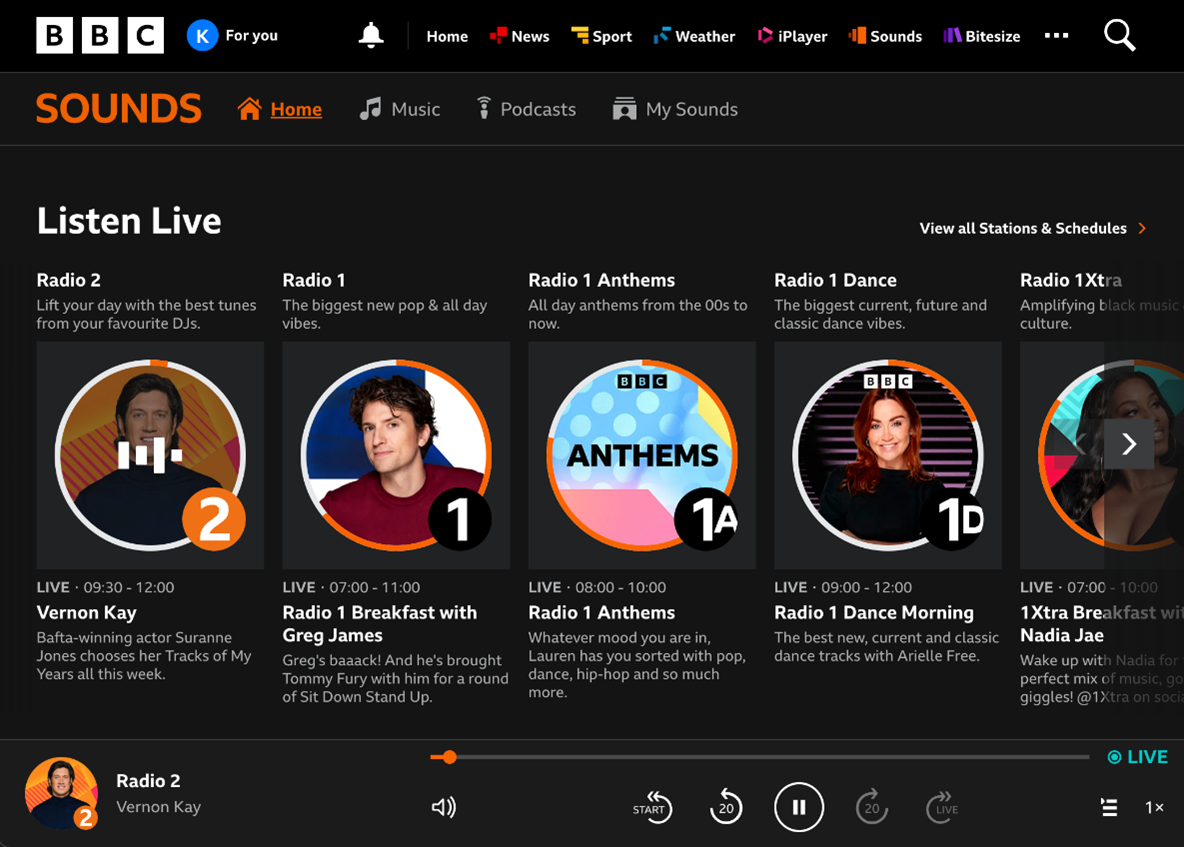Open Radio 1 Breakfast with Greg James thumbnail
Viewport: 1184px width, 847px height.
(395, 455)
